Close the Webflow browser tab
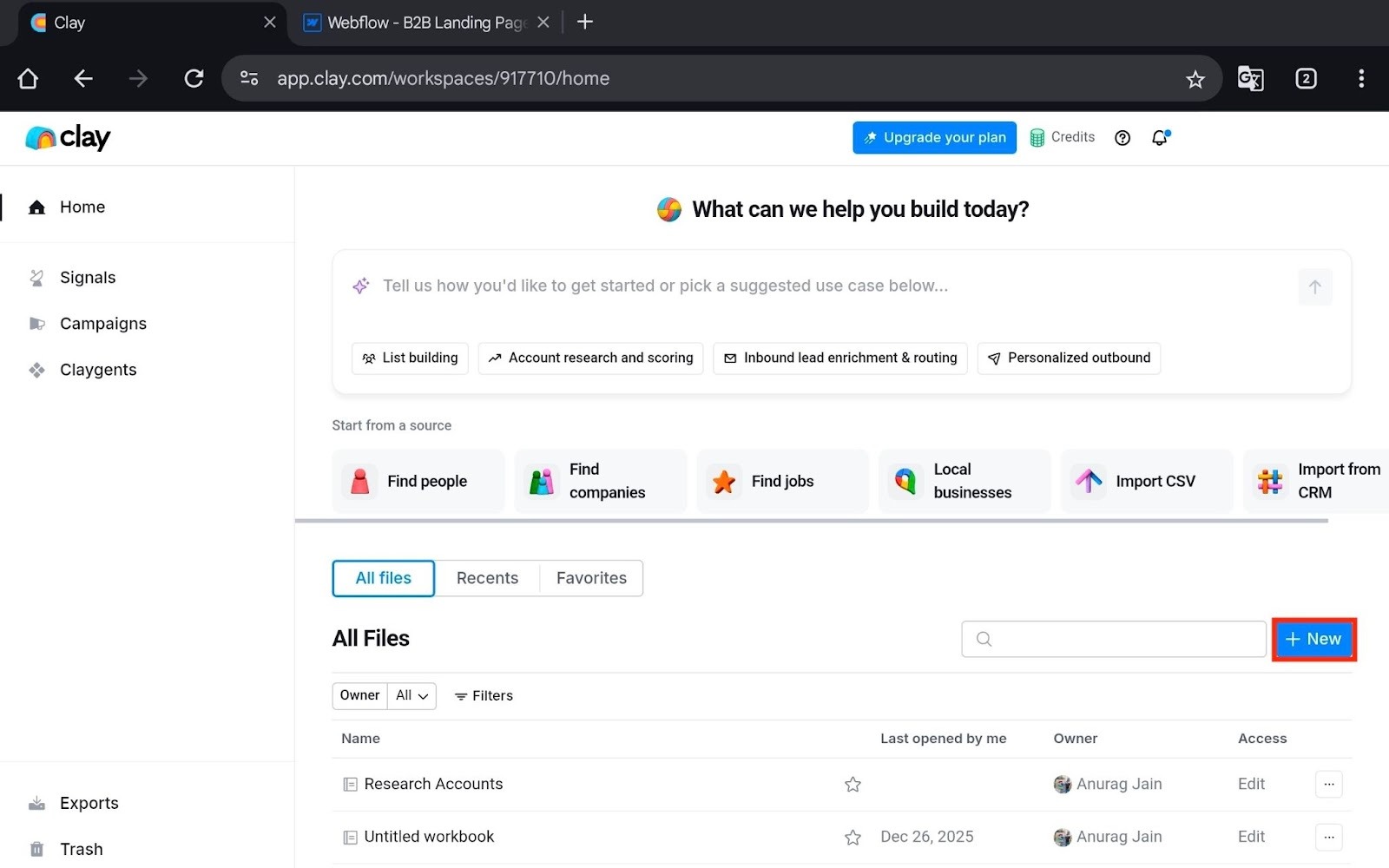The image size is (1389, 868). pyautogui.click(x=543, y=23)
